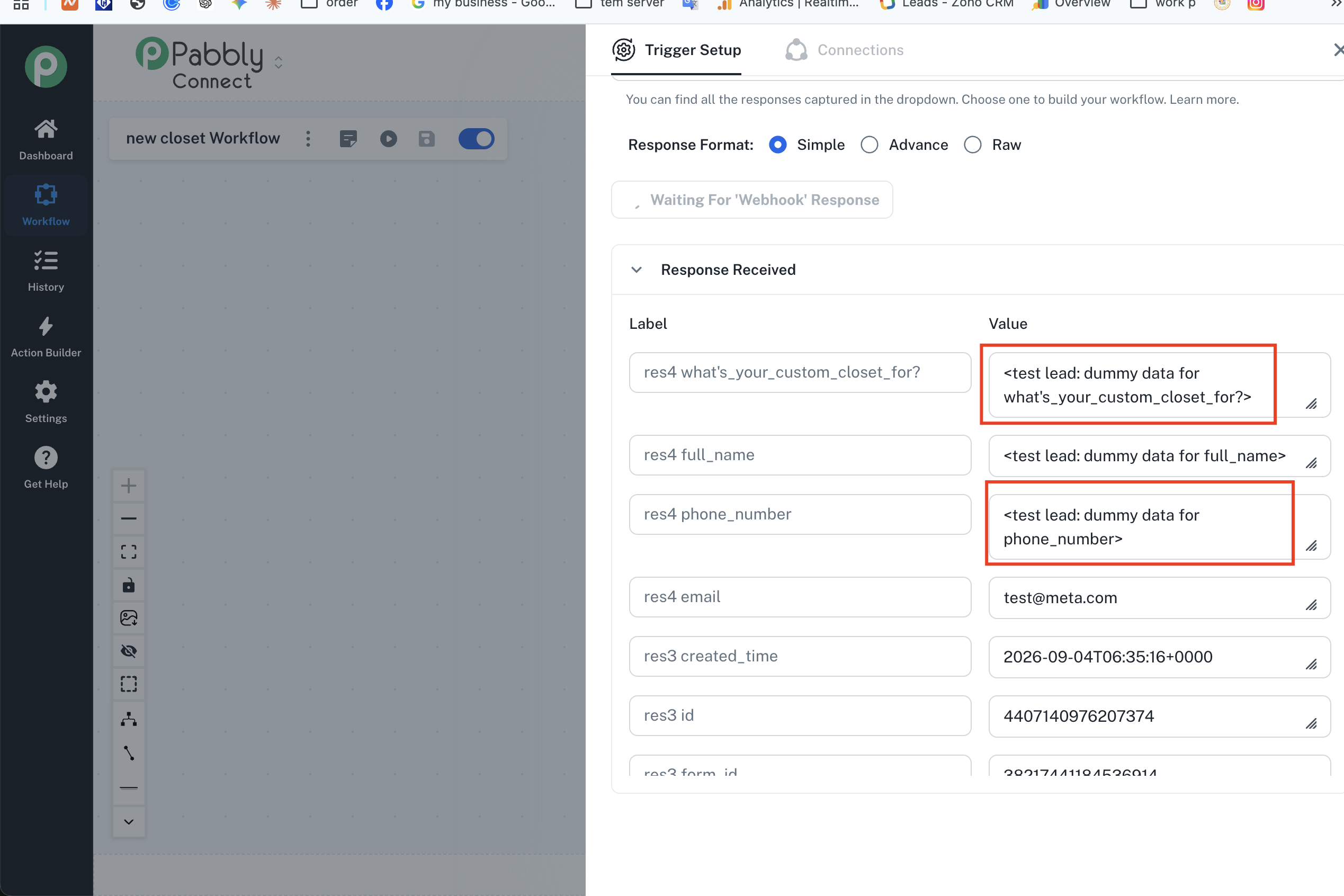
Task: Open Action Builder from the sidebar
Action: [46, 337]
